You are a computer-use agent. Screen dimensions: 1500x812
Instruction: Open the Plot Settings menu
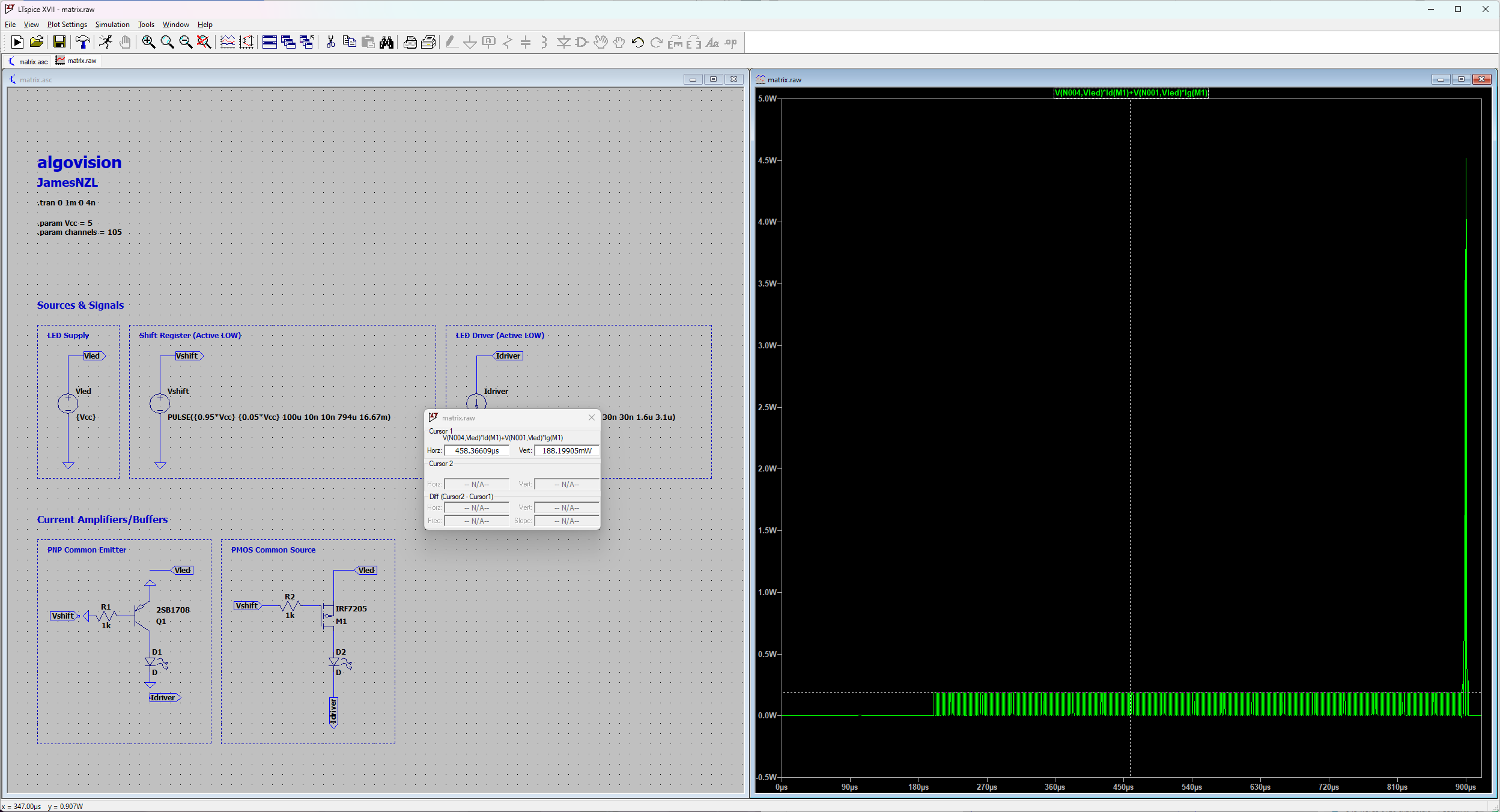67,25
